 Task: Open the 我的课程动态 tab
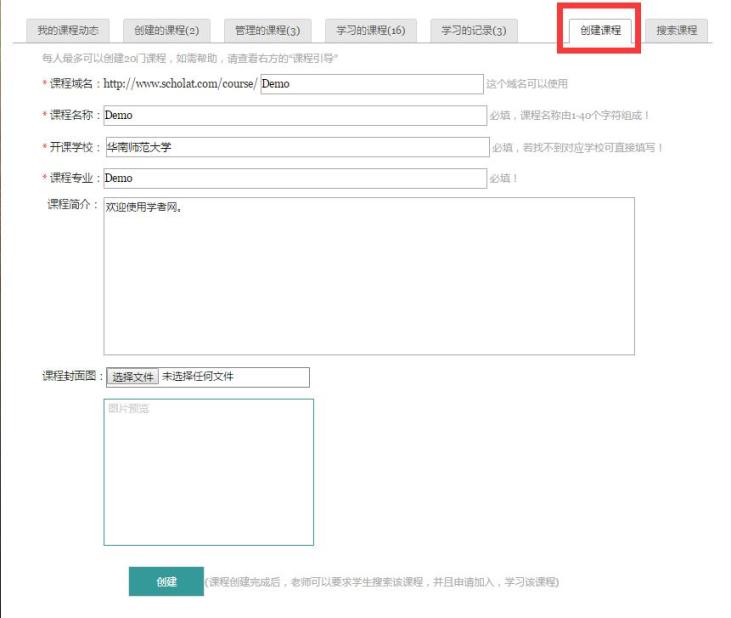click(67, 31)
